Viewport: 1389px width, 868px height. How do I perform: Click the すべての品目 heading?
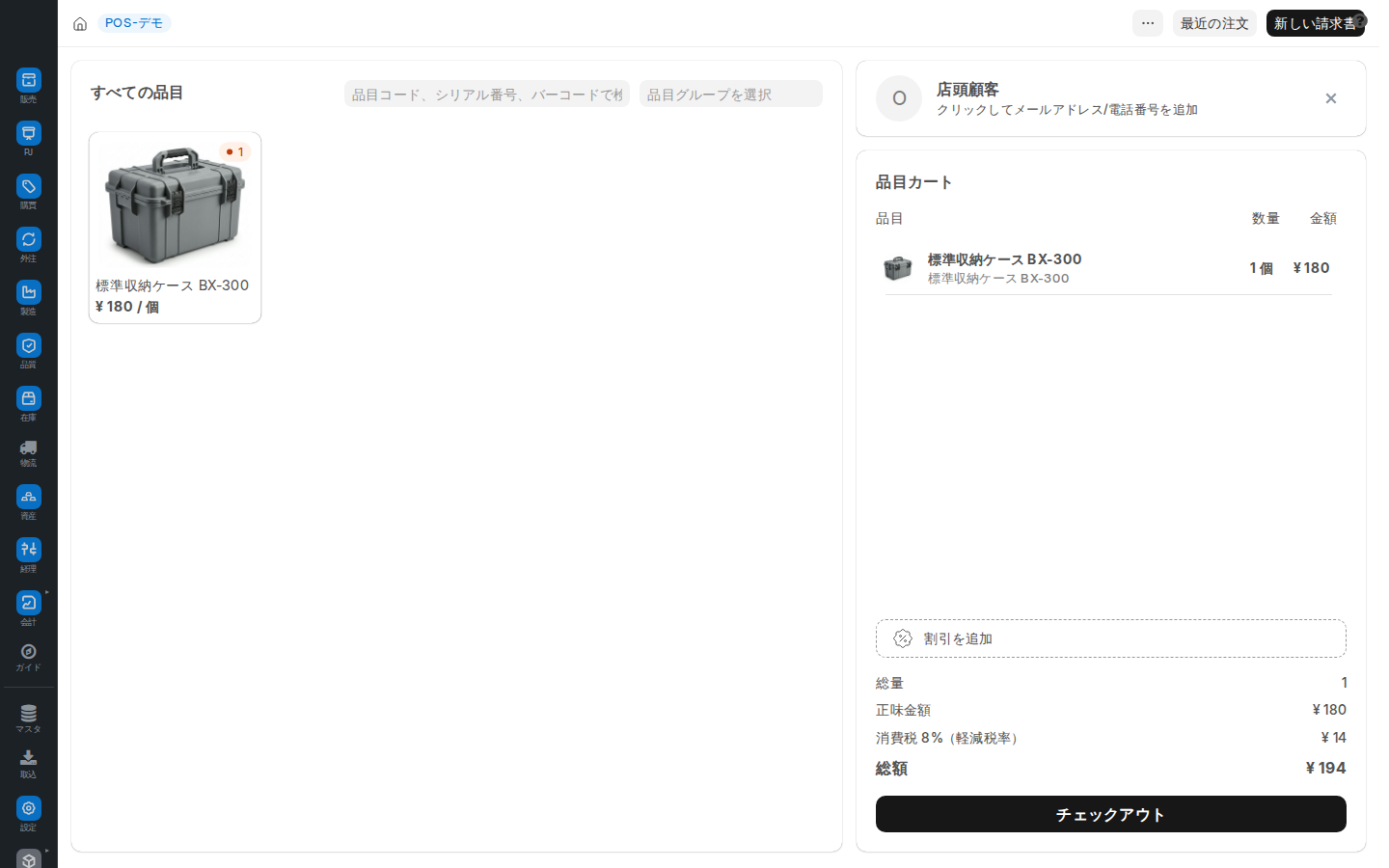click(x=137, y=93)
